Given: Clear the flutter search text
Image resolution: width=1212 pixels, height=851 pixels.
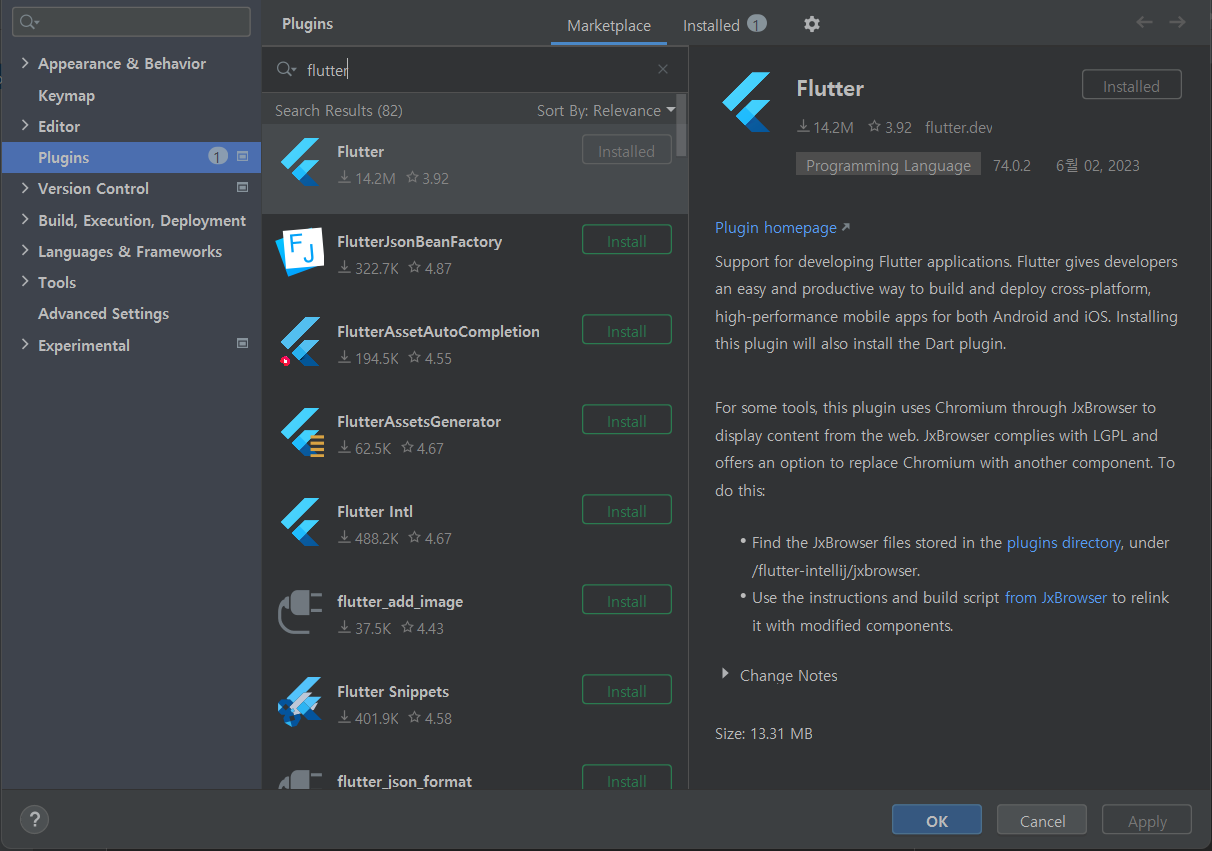Looking at the screenshot, I should click(x=663, y=69).
